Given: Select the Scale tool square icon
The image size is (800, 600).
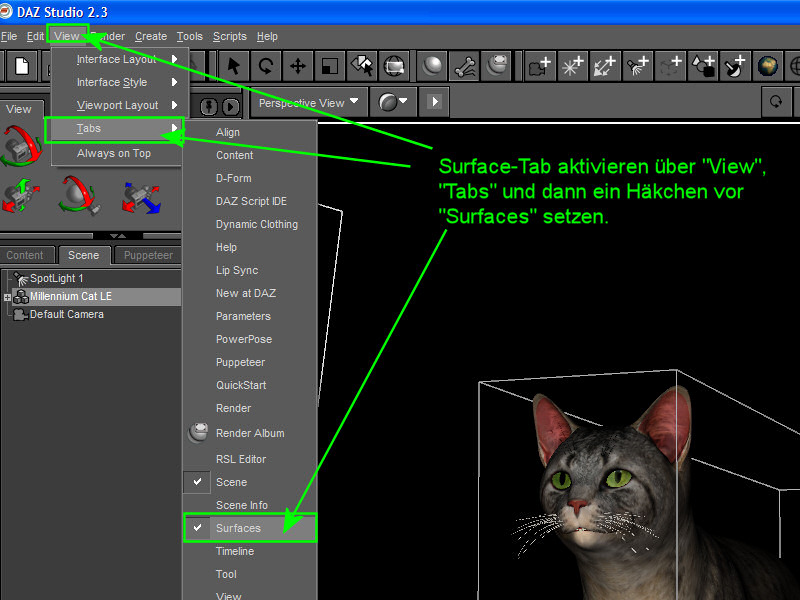Looking at the screenshot, I should 330,66.
